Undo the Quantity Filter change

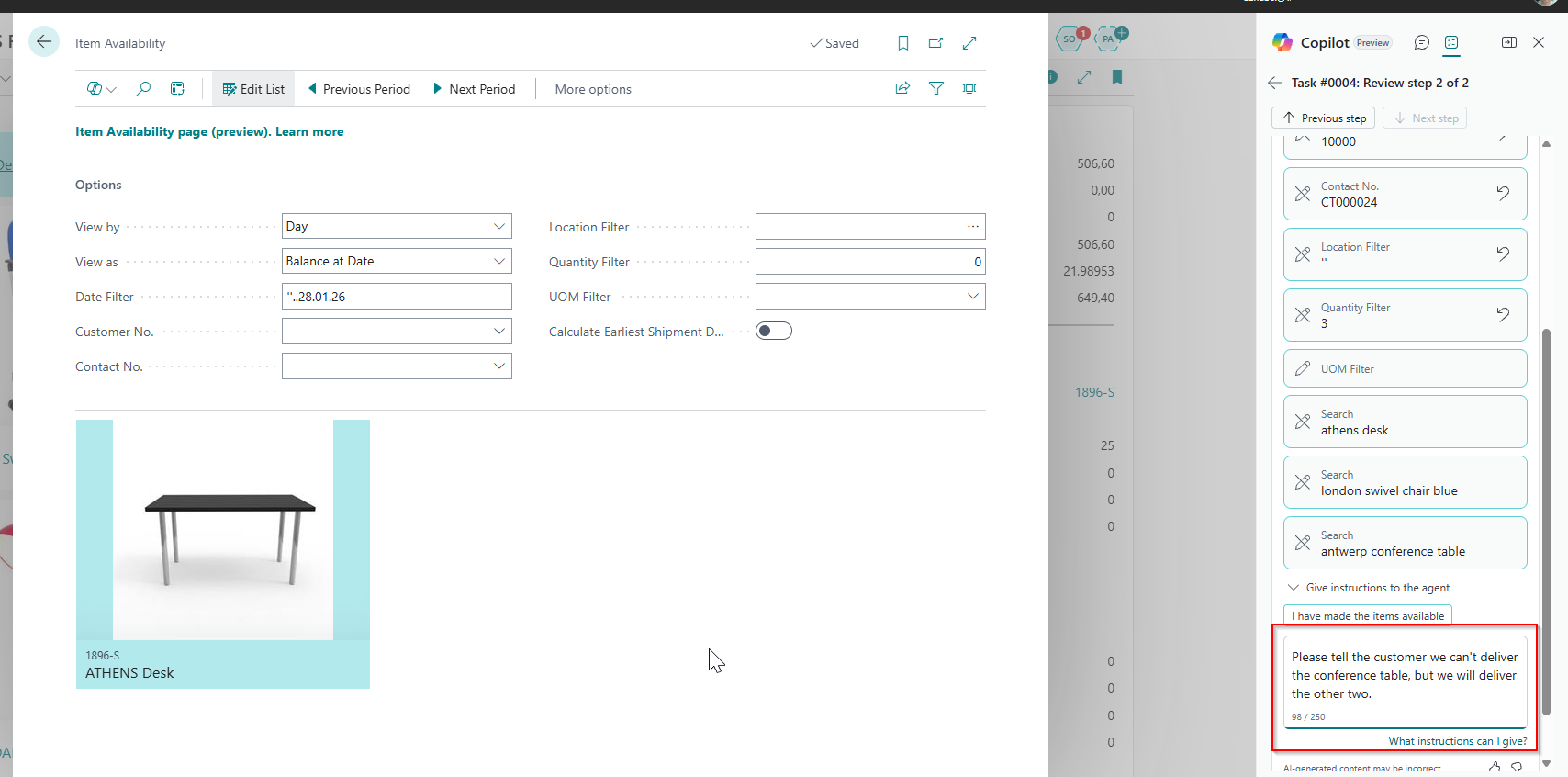point(1502,314)
